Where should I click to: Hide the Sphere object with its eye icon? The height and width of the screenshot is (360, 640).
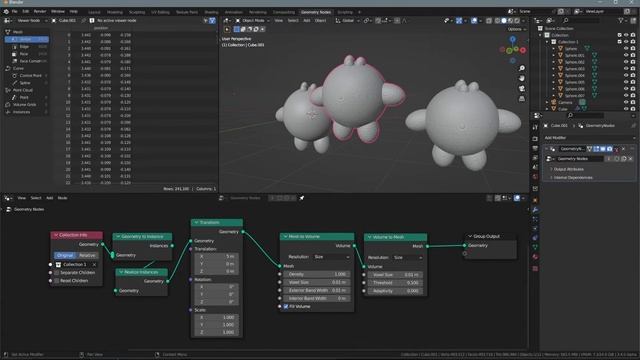pos(626,49)
